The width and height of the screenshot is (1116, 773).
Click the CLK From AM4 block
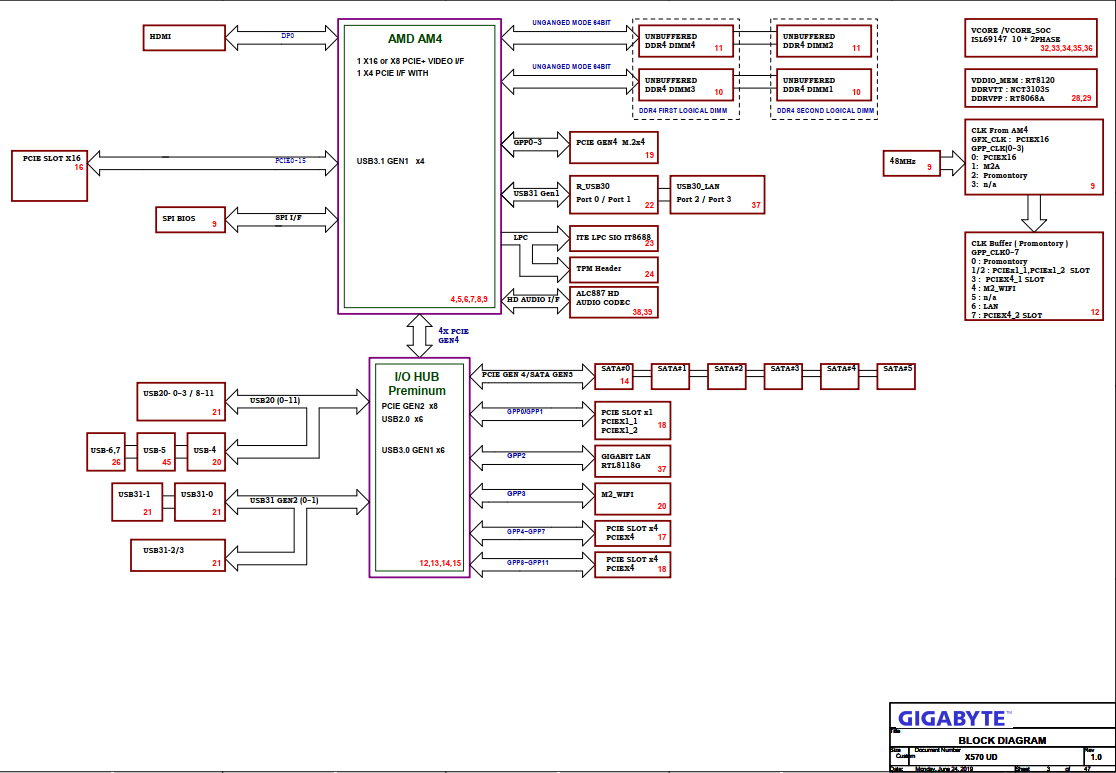(1033, 157)
